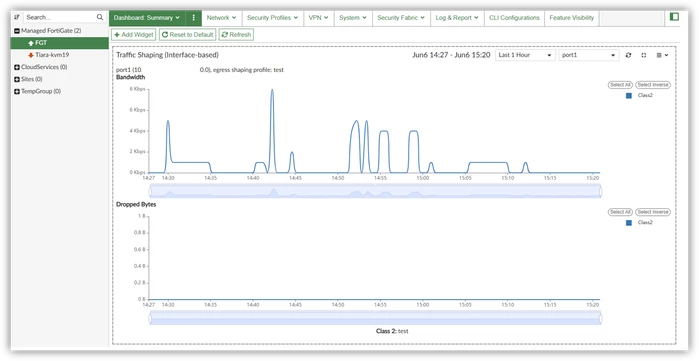699x361 pixels.
Task: Open the Security Profiles menu
Action: point(272,18)
